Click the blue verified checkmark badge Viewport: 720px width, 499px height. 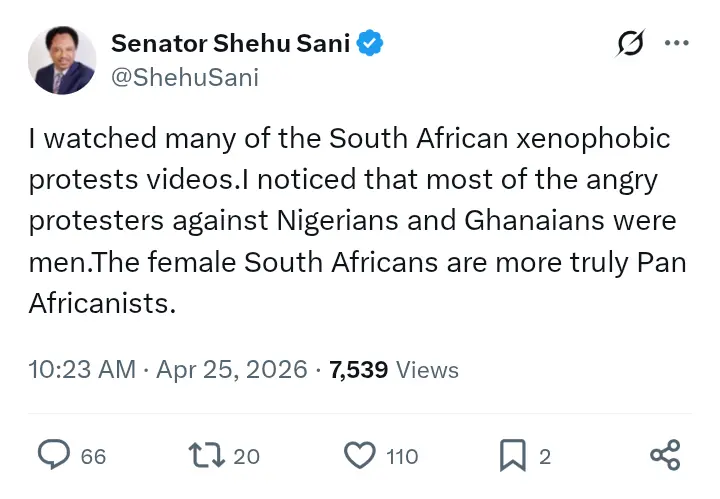pos(372,43)
